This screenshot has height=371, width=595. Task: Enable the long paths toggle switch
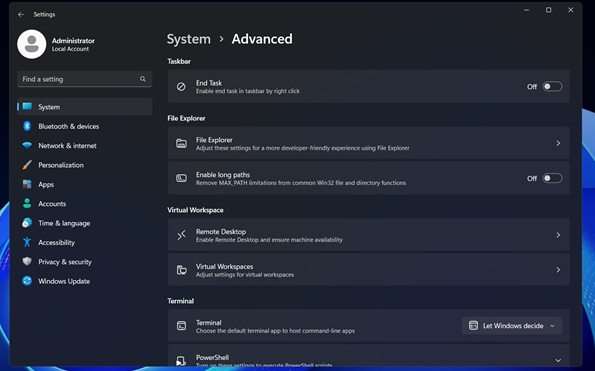[x=552, y=178]
